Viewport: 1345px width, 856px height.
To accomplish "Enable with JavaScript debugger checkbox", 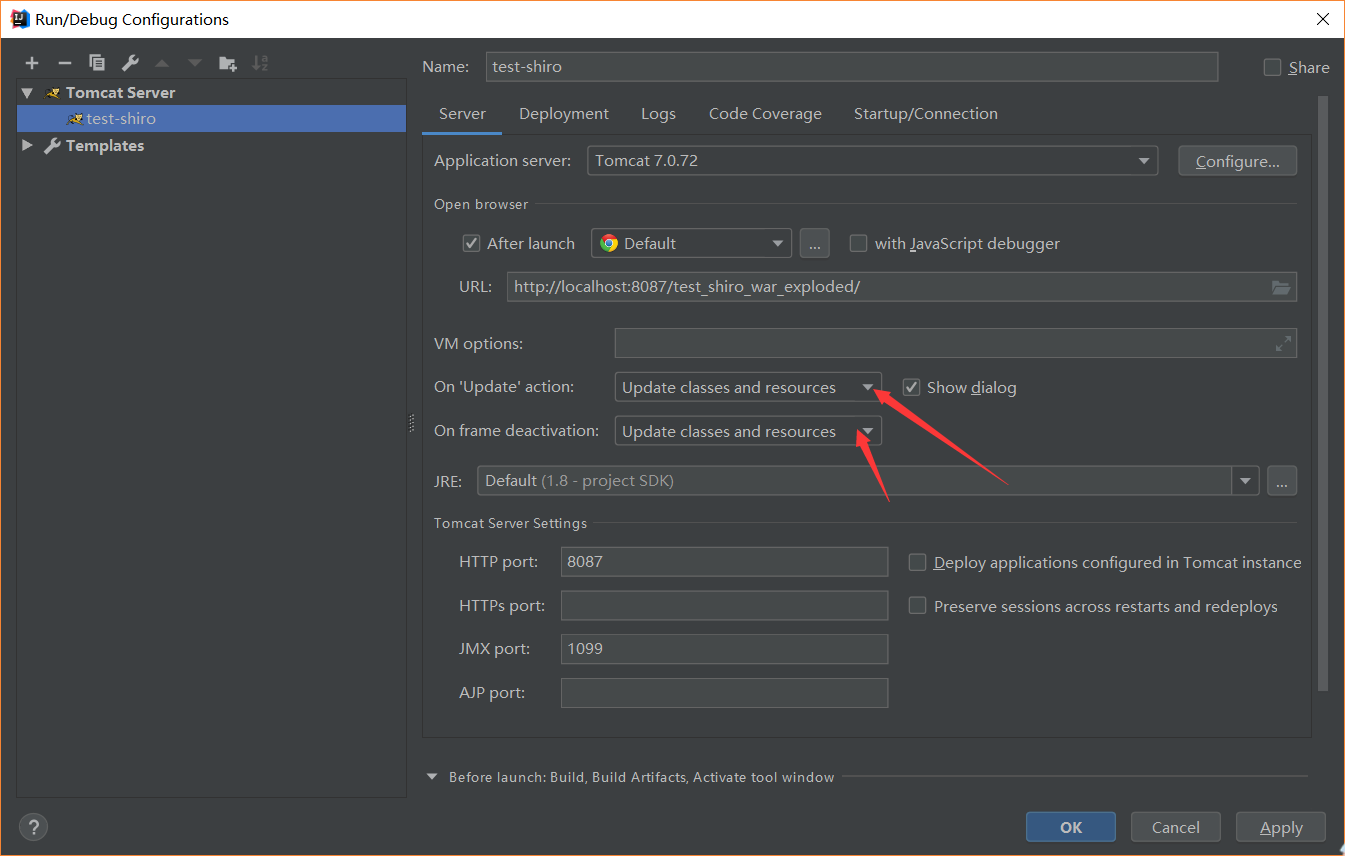I will coord(858,243).
